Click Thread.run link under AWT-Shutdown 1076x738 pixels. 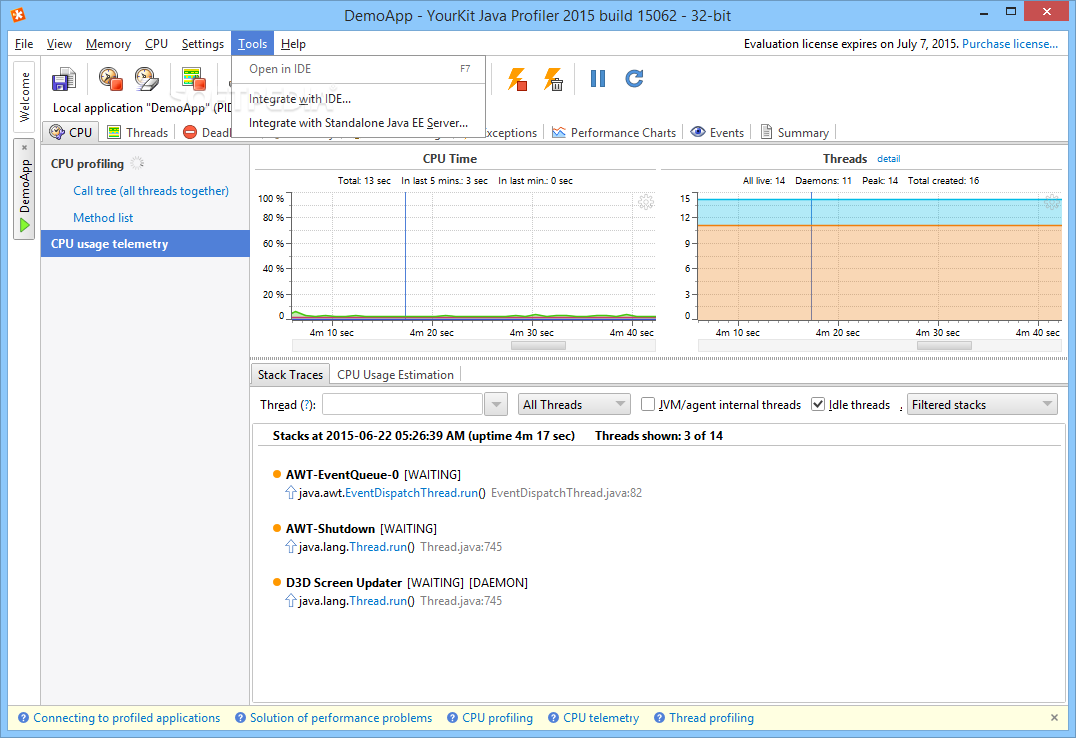pyautogui.click(x=378, y=547)
